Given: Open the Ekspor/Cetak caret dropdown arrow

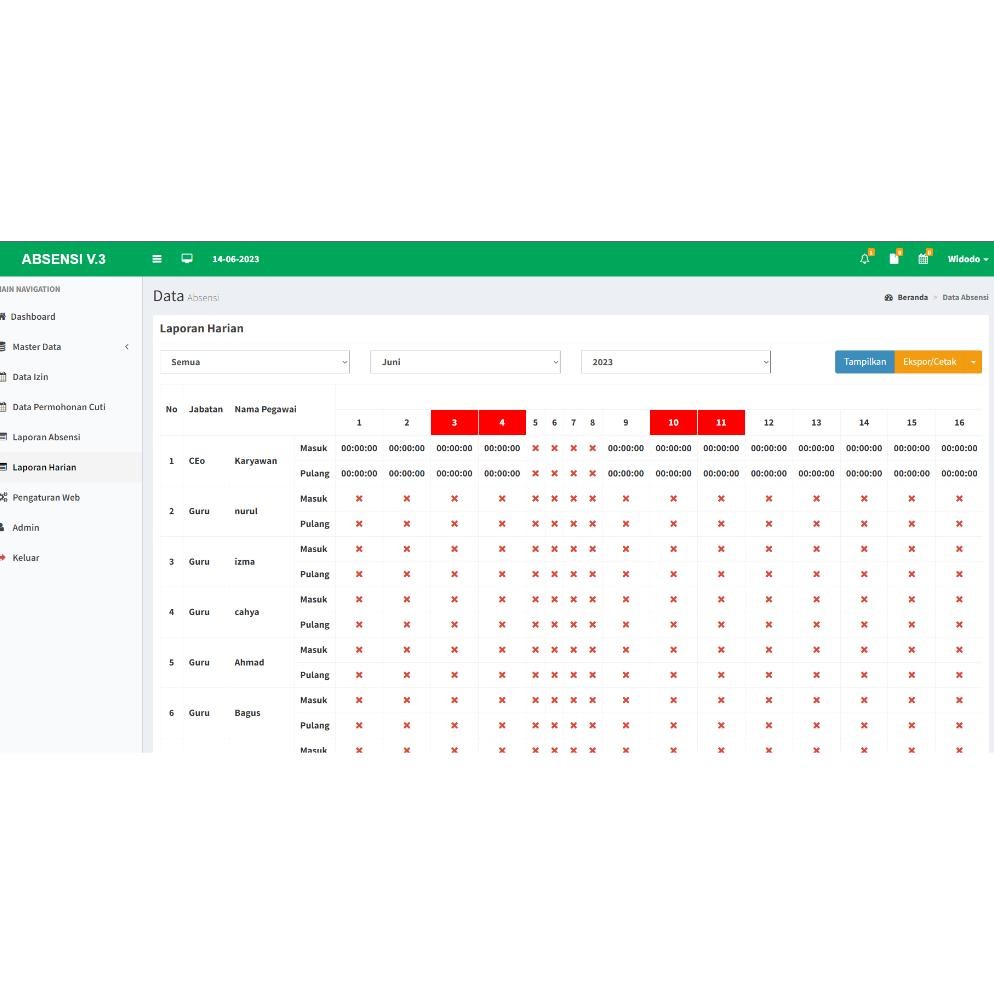Looking at the screenshot, I should (973, 362).
